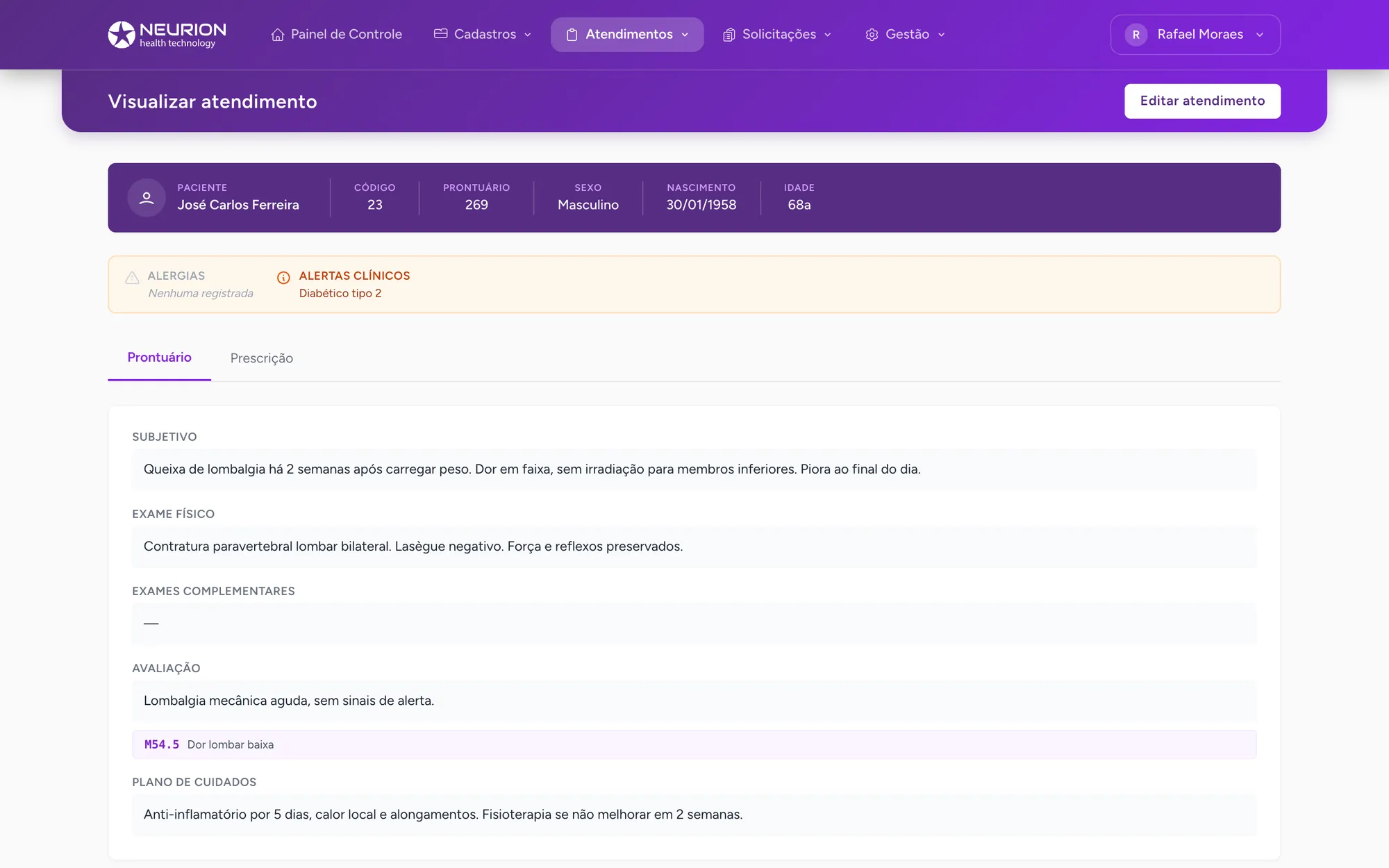Click the Gestão menu label

907,35
